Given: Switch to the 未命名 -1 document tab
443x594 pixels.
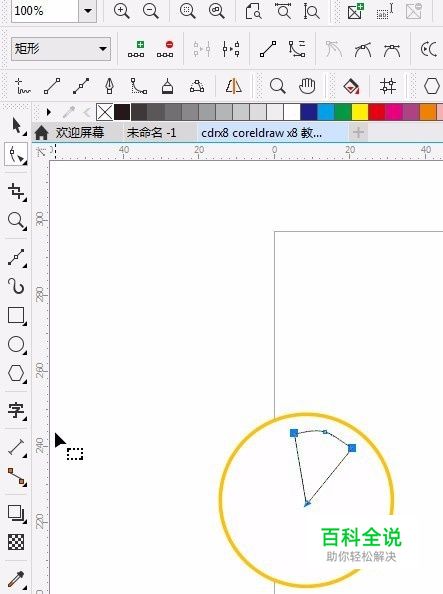Looking at the screenshot, I should 151,132.
